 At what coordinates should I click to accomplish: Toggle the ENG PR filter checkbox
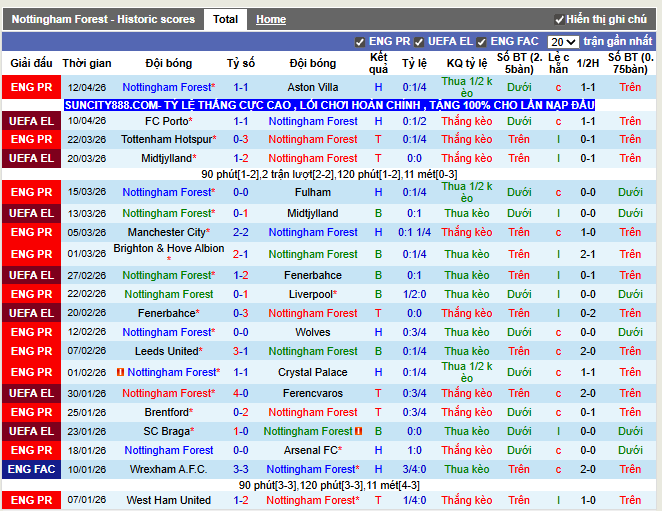click(x=360, y=42)
